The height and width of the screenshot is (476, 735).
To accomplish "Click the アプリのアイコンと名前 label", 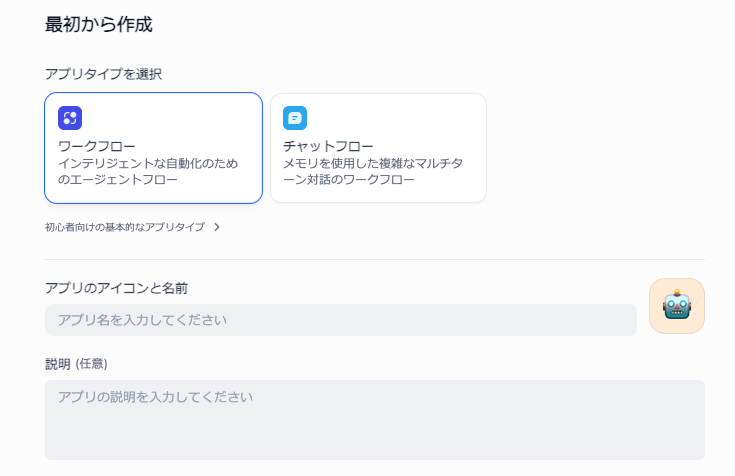I will coord(117,288).
